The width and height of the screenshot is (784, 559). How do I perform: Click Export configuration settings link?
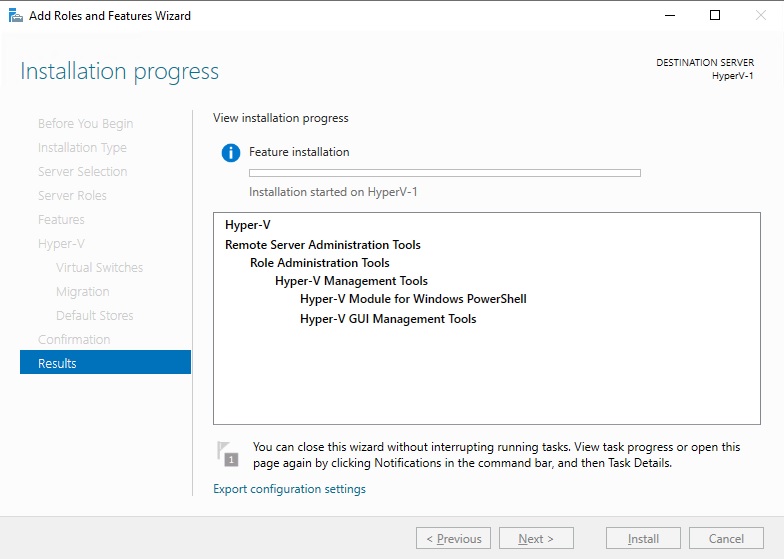click(x=289, y=488)
